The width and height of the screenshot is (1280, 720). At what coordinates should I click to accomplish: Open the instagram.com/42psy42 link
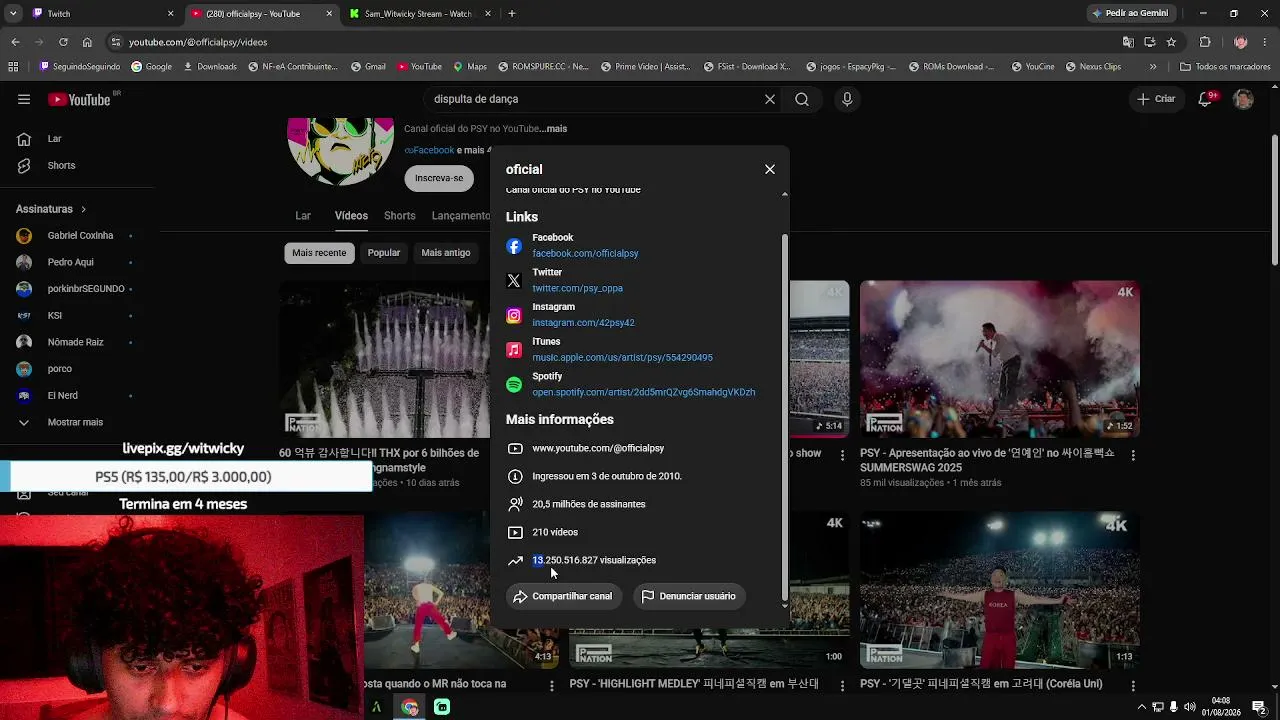583,323
